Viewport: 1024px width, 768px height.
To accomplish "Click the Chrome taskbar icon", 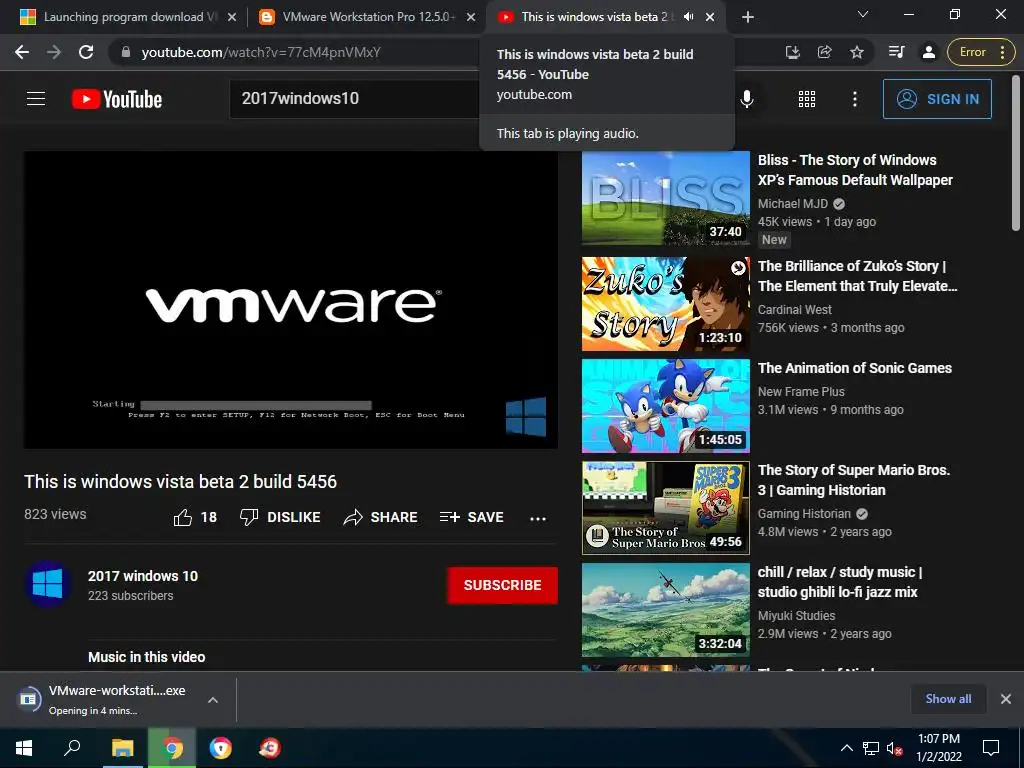I will click(172, 748).
